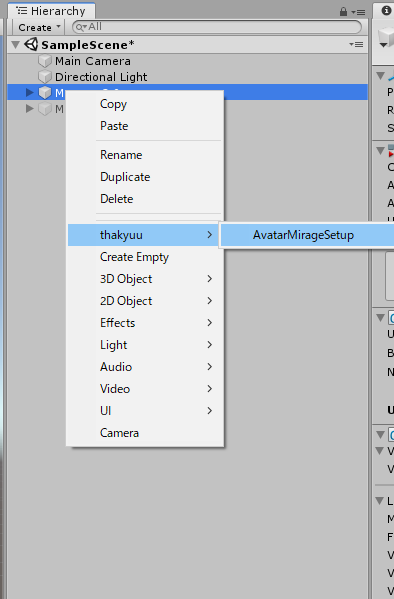Open the Audio submenu
Image resolution: width=394 pixels, height=599 pixels.
coord(145,367)
